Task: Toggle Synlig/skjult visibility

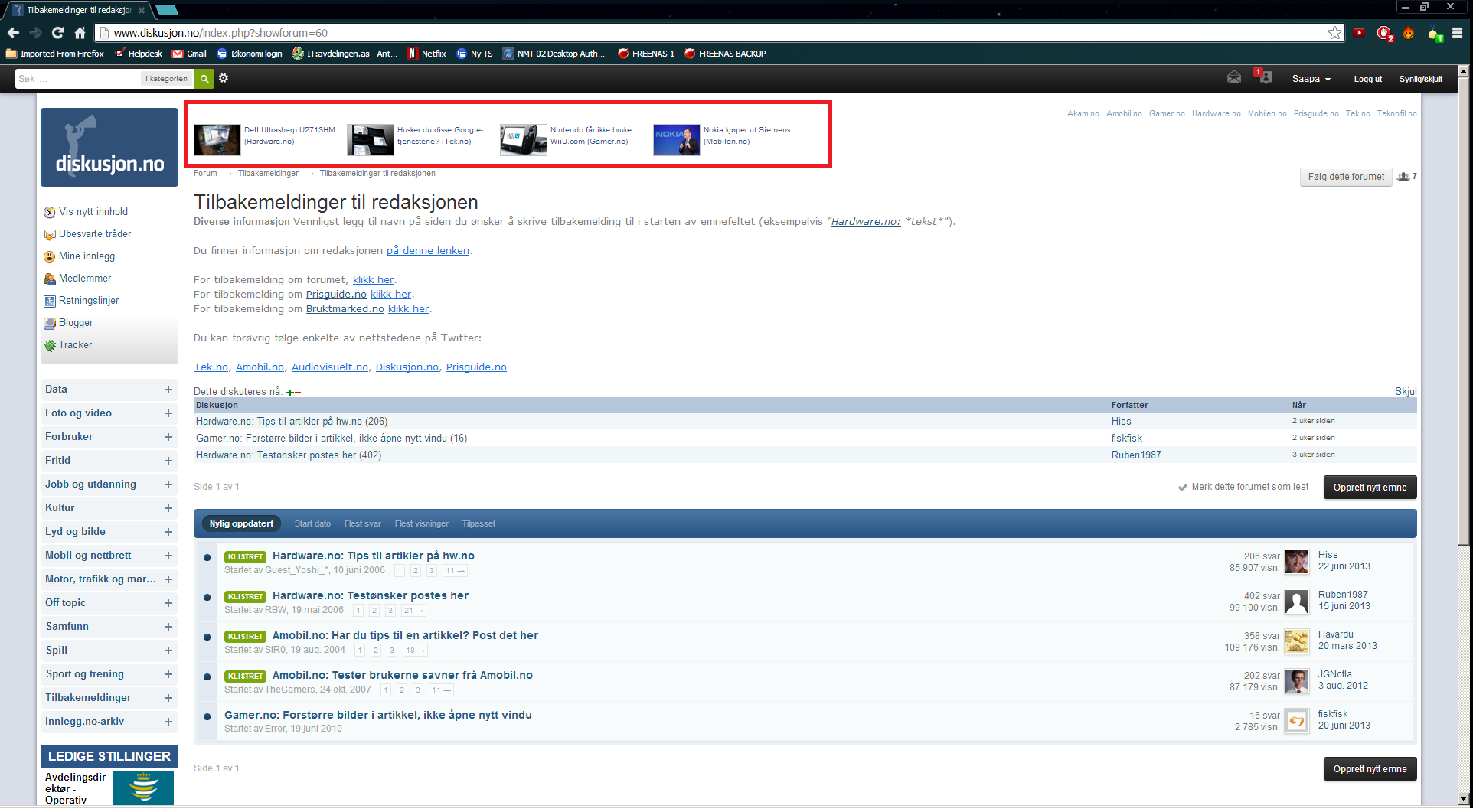Action: (x=1421, y=79)
